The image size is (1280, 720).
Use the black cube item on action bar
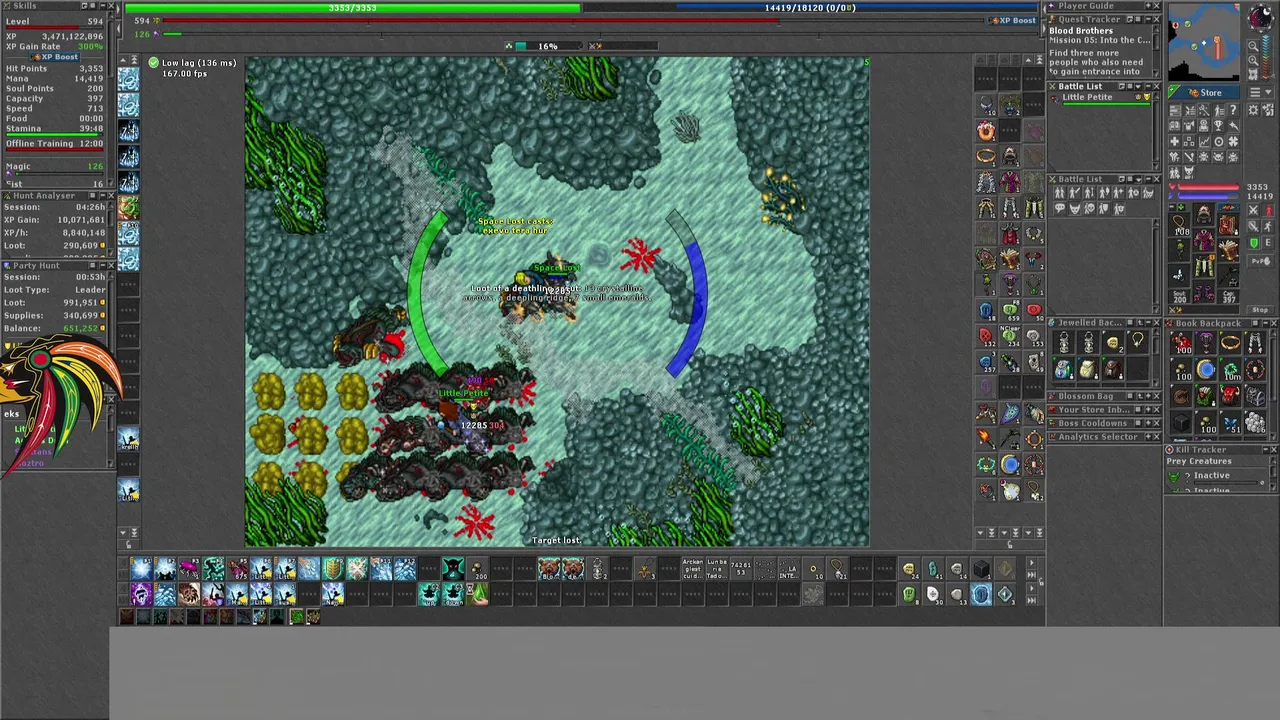pyautogui.click(x=981, y=569)
